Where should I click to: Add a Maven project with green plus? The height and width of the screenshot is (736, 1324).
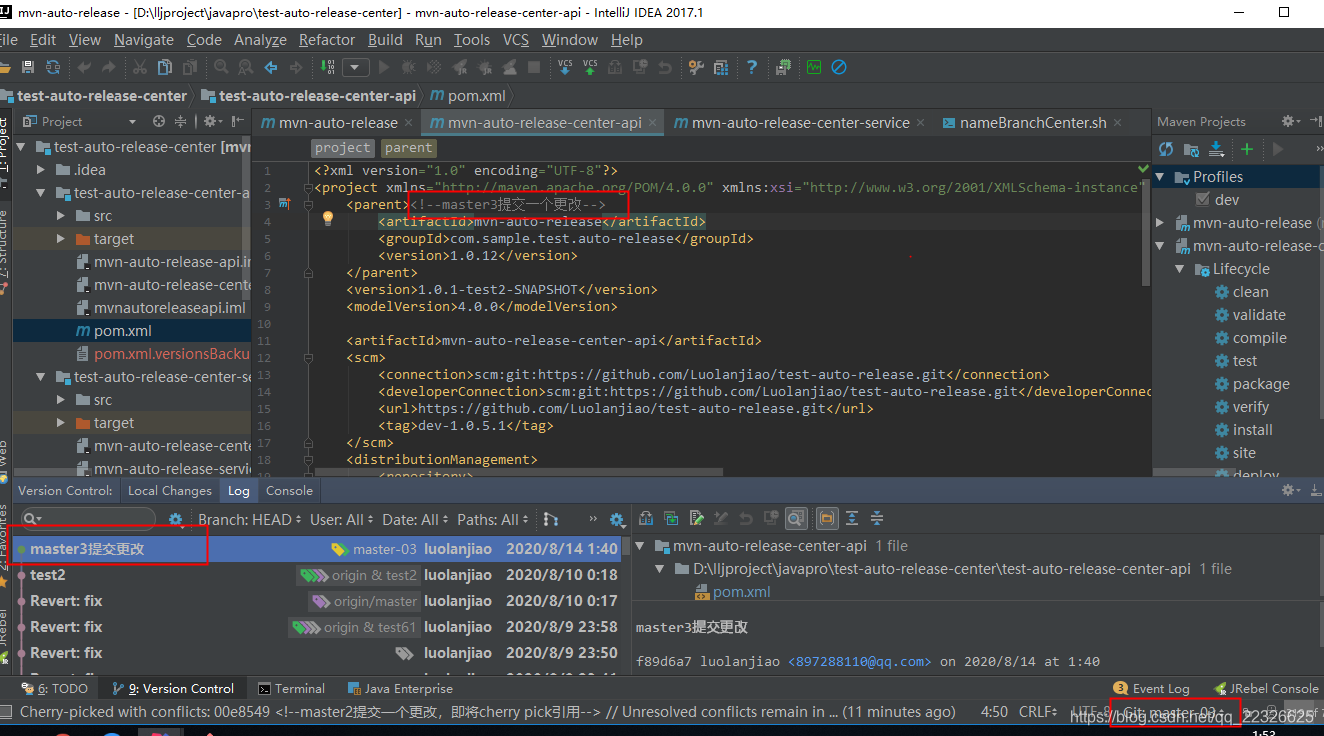coord(1247,149)
